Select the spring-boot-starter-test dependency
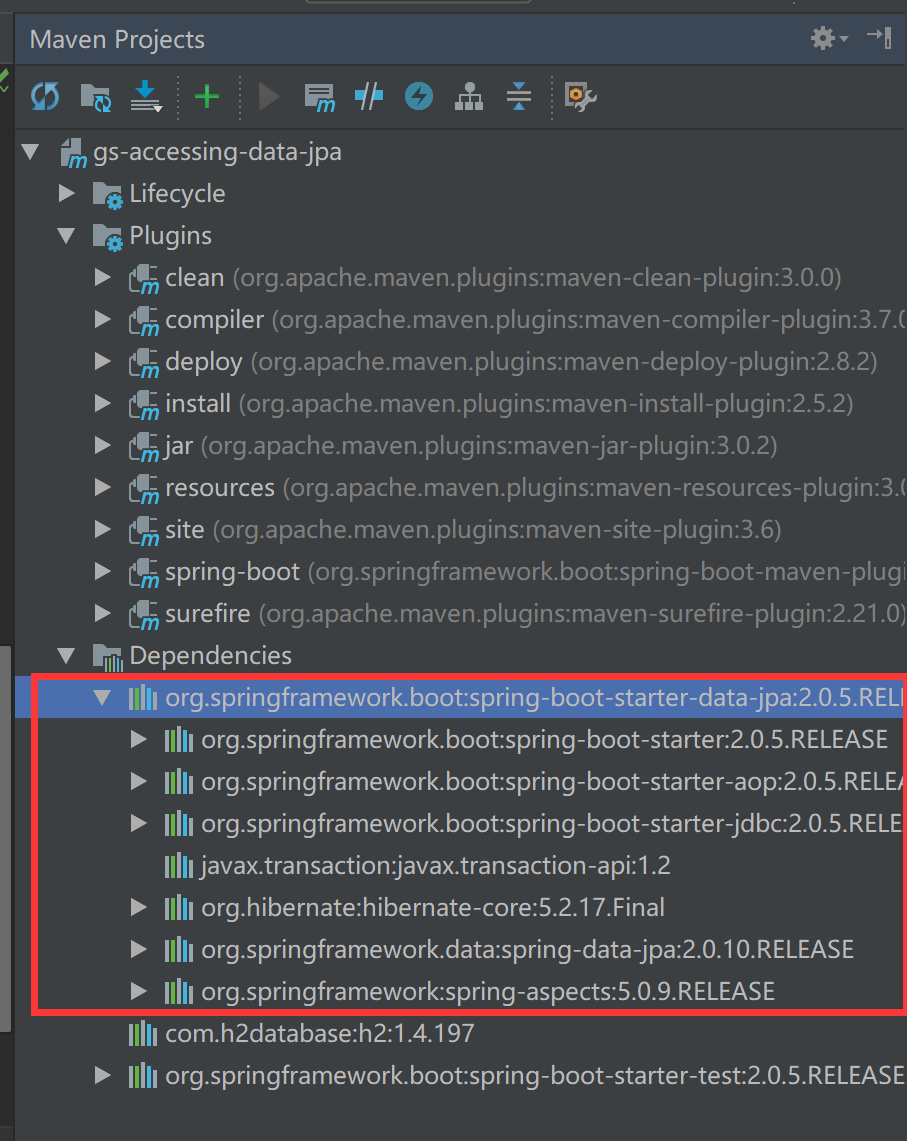This screenshot has height=1141, width=907. point(450,1075)
